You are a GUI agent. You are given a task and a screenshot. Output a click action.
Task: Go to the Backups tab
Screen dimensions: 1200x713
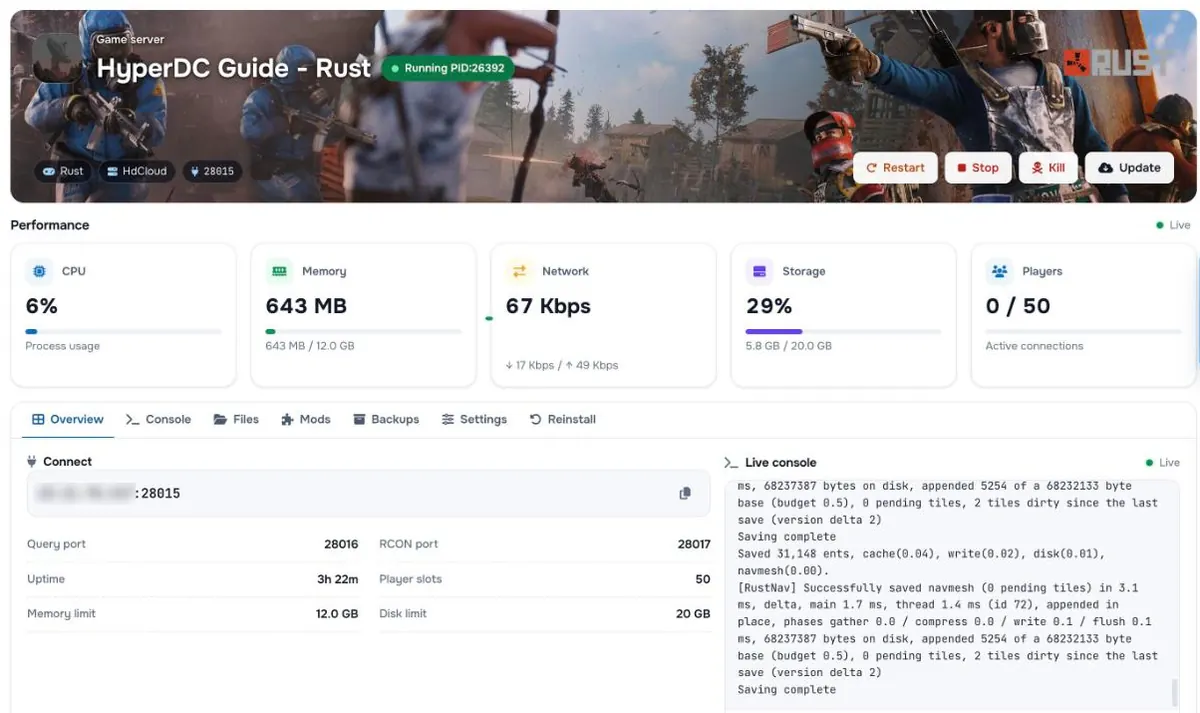click(x=386, y=419)
